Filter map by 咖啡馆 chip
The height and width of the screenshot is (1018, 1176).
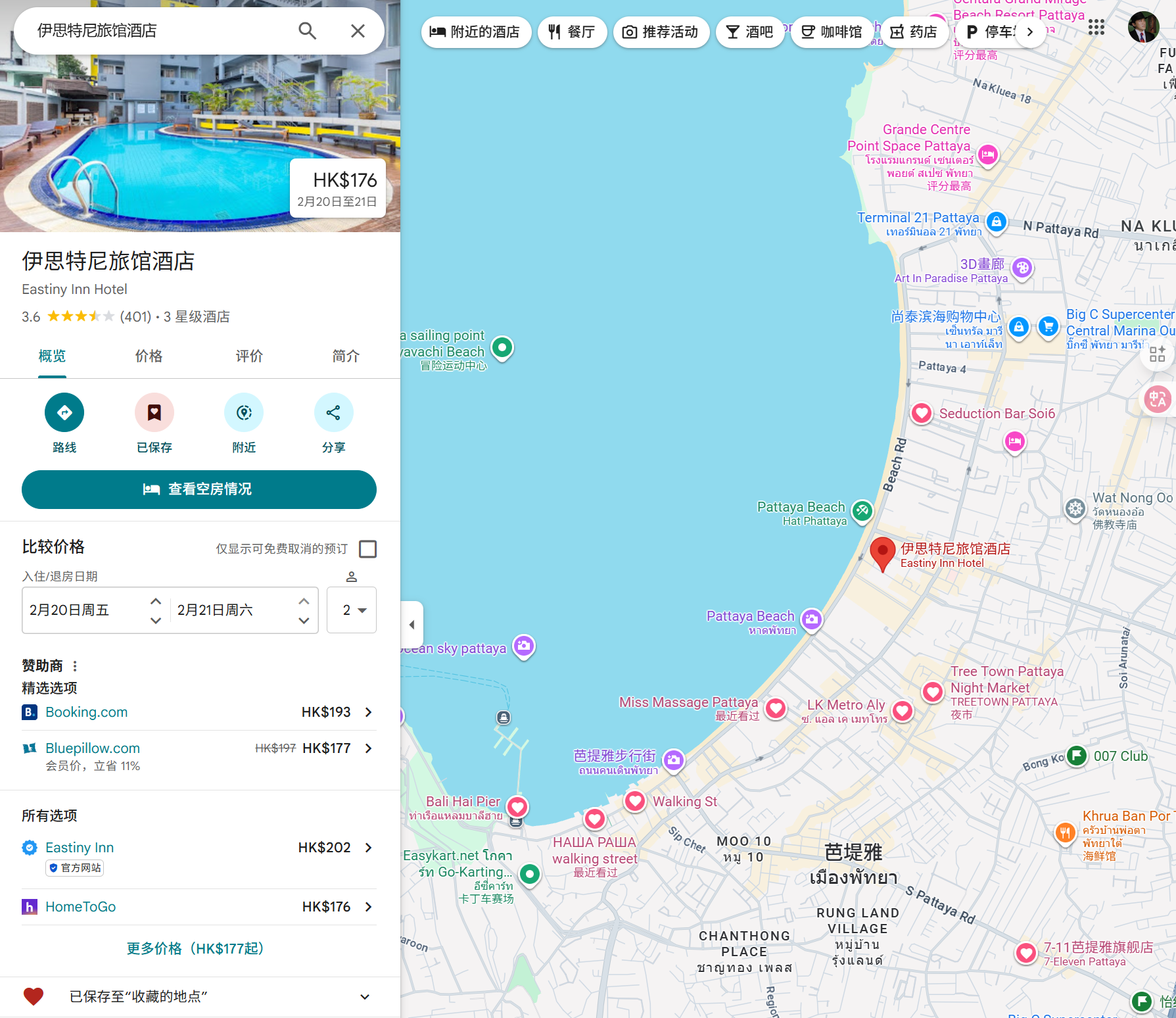pyautogui.click(x=832, y=32)
